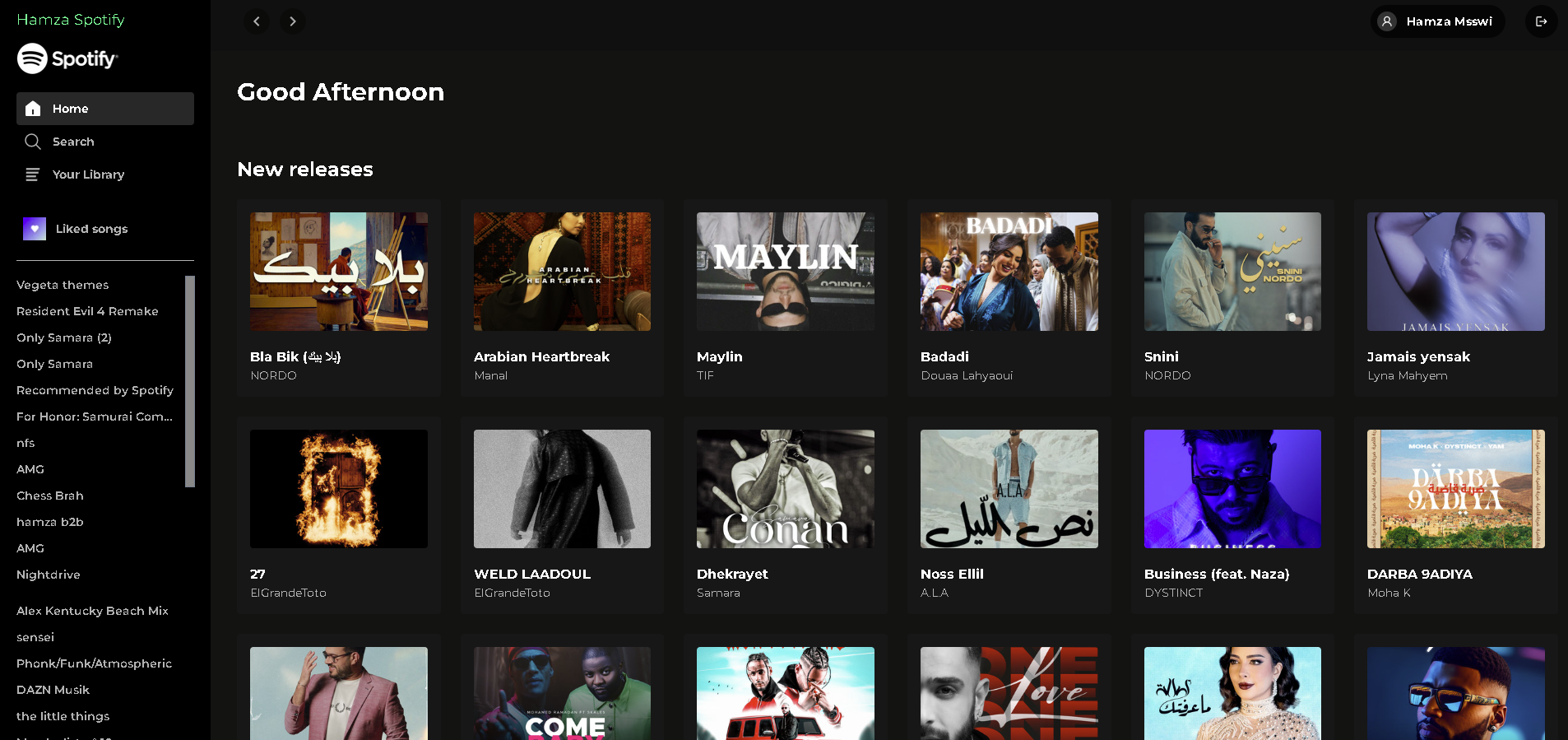Open the Bla Bik album cover
1568x740 pixels.
[x=339, y=272]
